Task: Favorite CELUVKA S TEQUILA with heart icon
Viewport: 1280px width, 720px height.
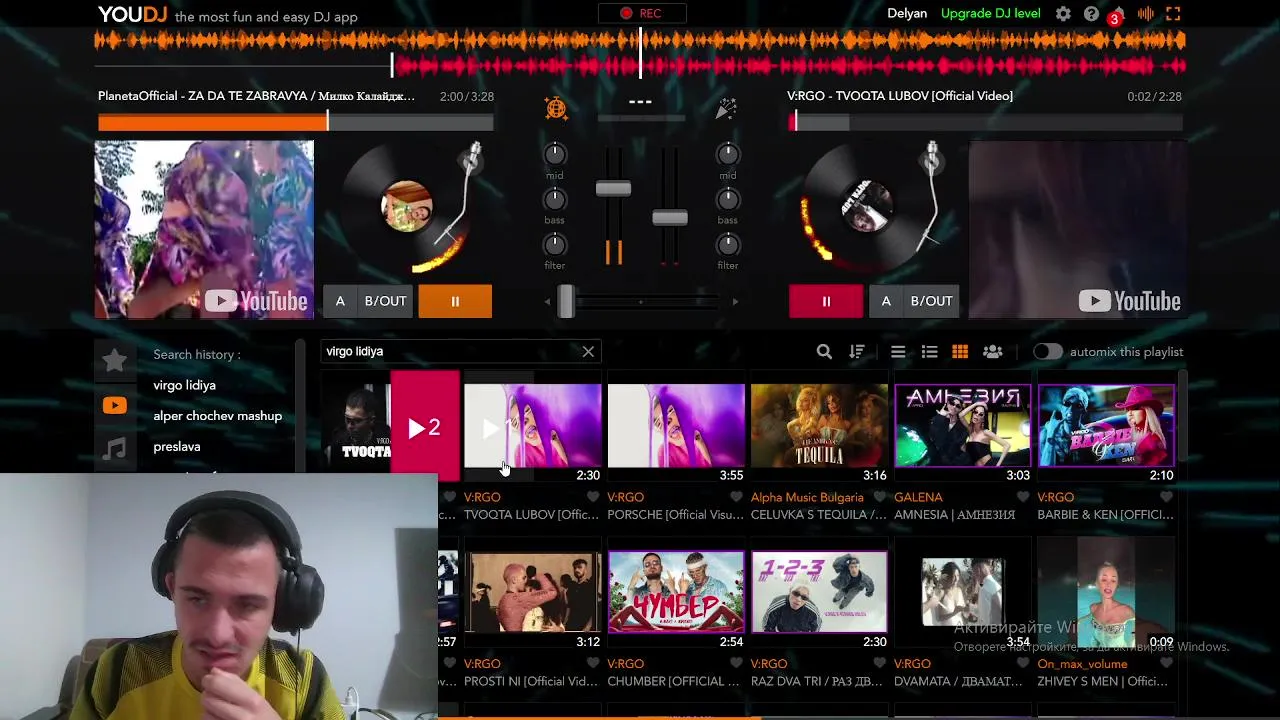Action: coord(880,497)
